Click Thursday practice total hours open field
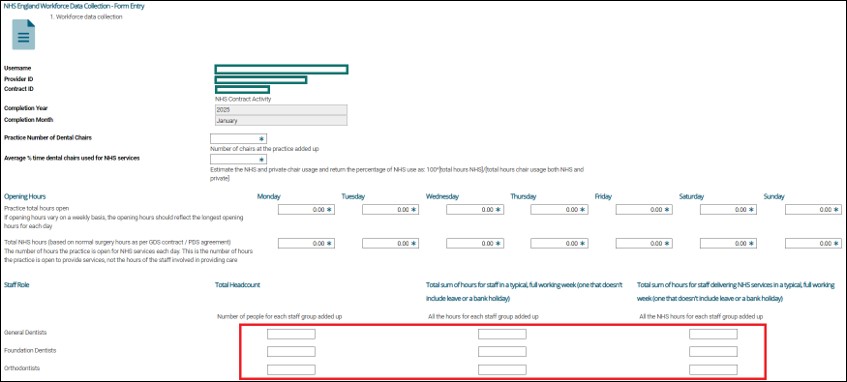Screen dimensions: 847x382 click(559, 210)
